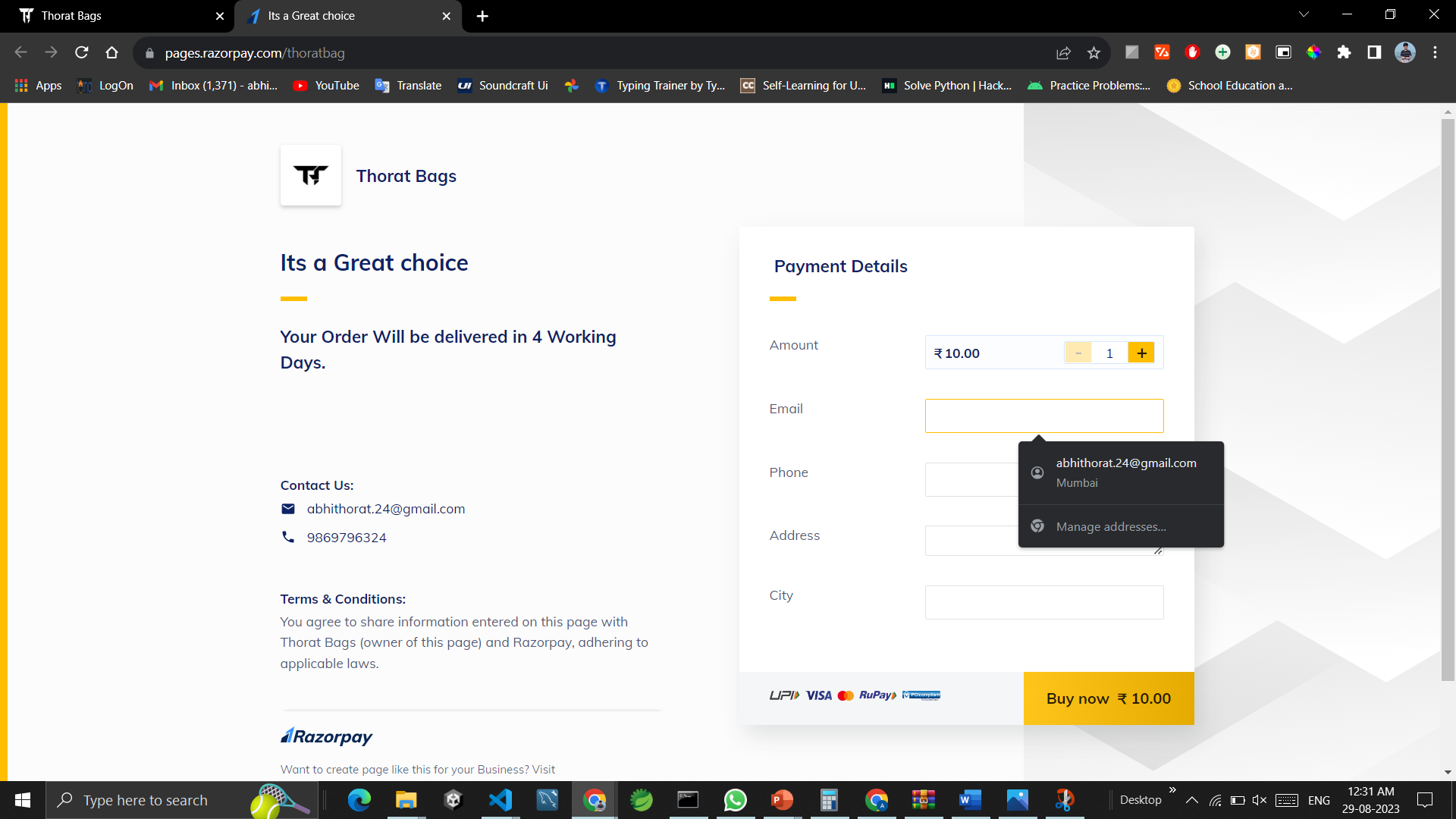Image resolution: width=1456 pixels, height=819 pixels.
Task: Open Chrome extensions puzzle icon
Action: [x=1344, y=52]
